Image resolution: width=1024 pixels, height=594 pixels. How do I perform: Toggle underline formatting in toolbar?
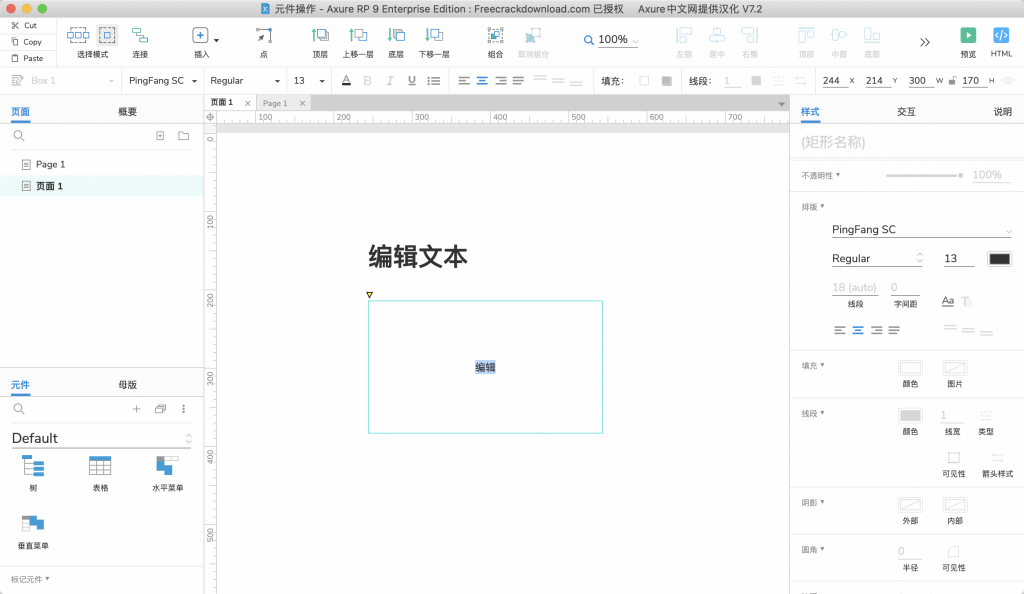click(x=411, y=81)
